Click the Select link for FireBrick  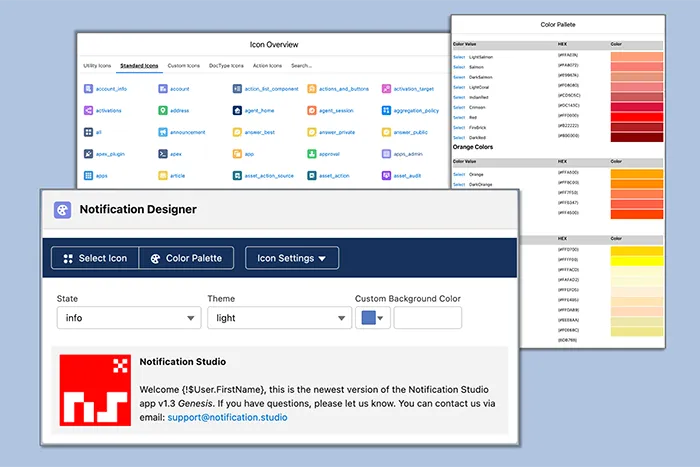459,128
